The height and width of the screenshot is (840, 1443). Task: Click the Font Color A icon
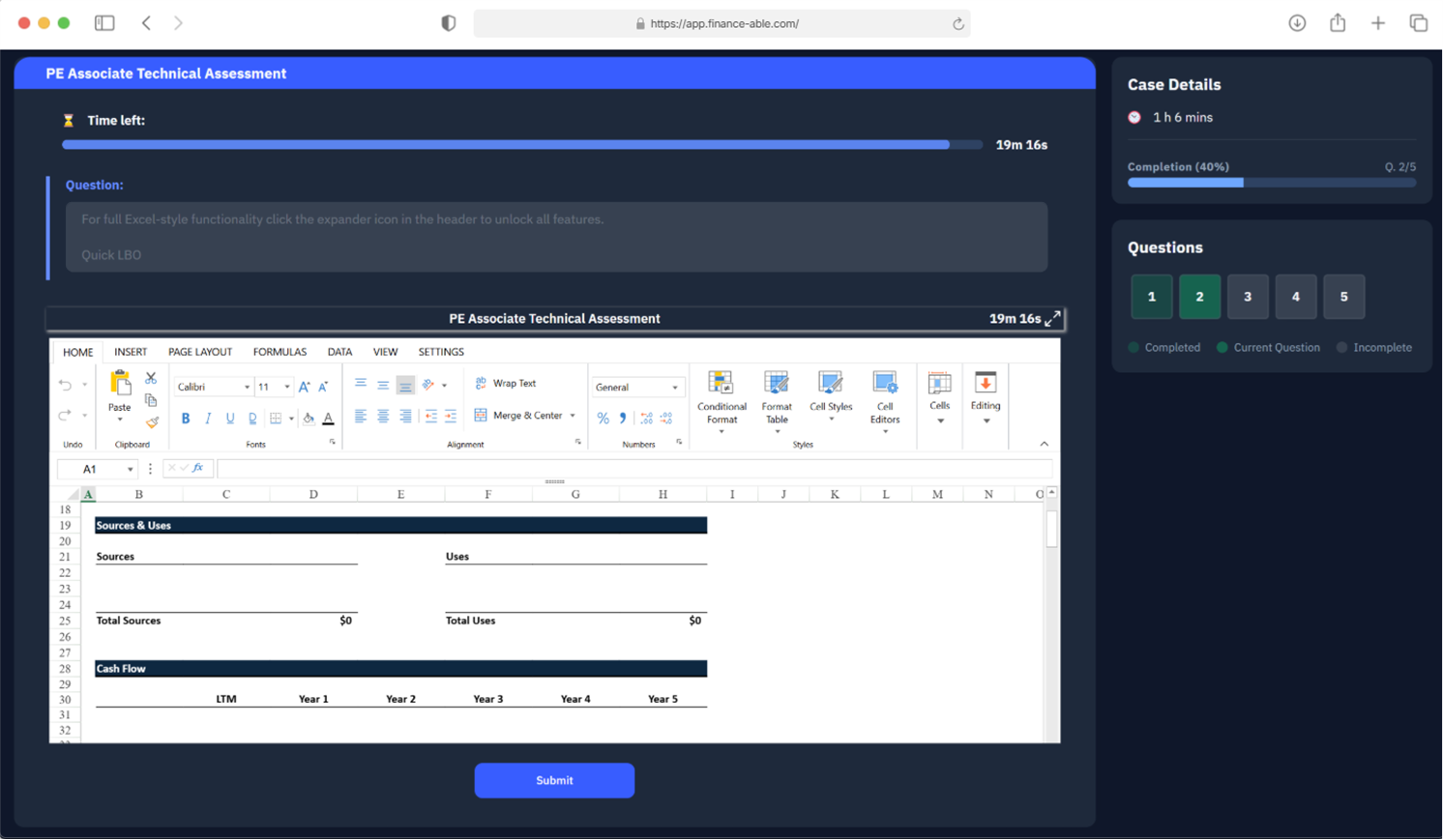pos(329,419)
